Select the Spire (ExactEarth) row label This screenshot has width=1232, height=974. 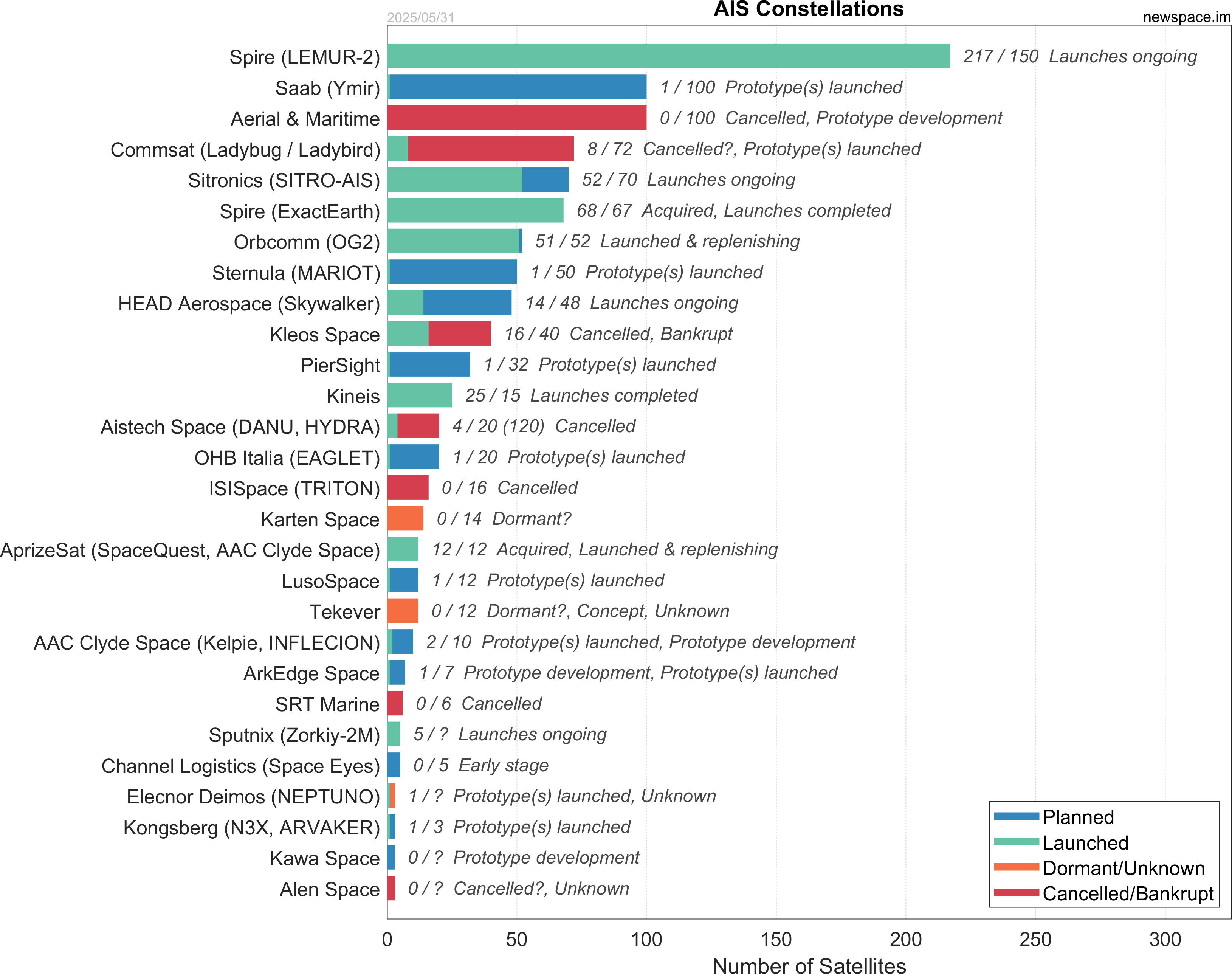coord(300,211)
